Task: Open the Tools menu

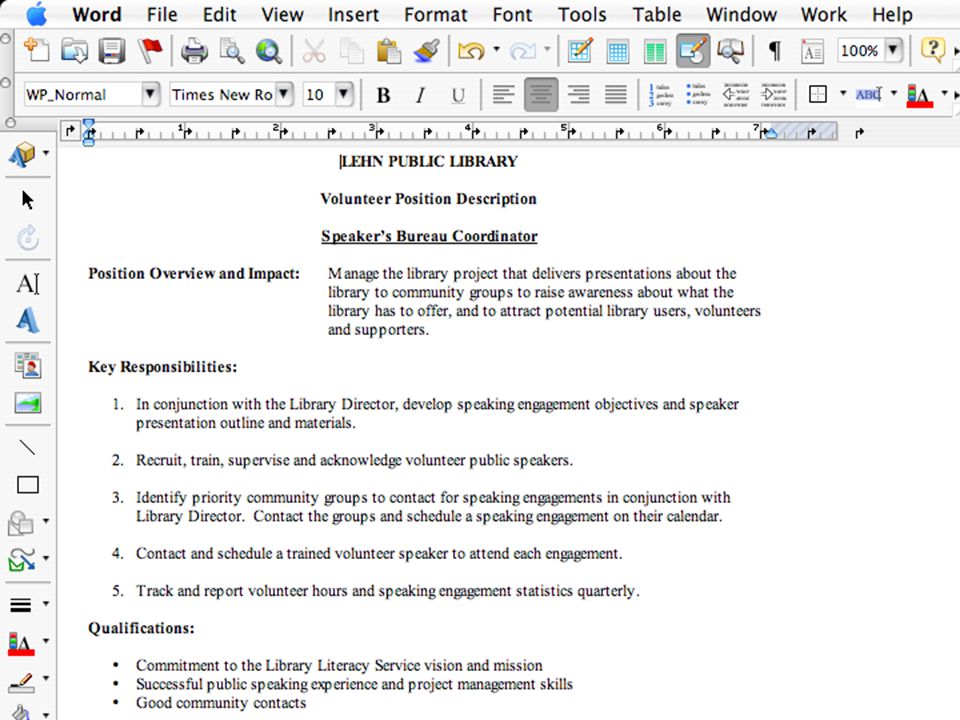Action: [x=582, y=14]
